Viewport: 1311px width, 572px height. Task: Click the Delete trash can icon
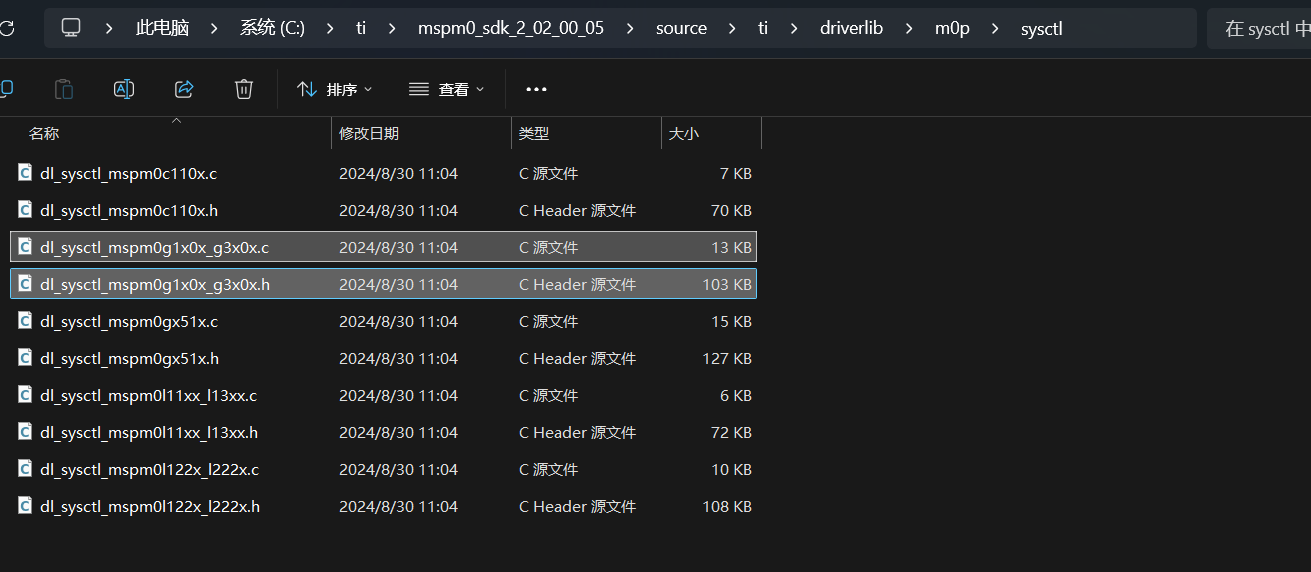coord(244,89)
